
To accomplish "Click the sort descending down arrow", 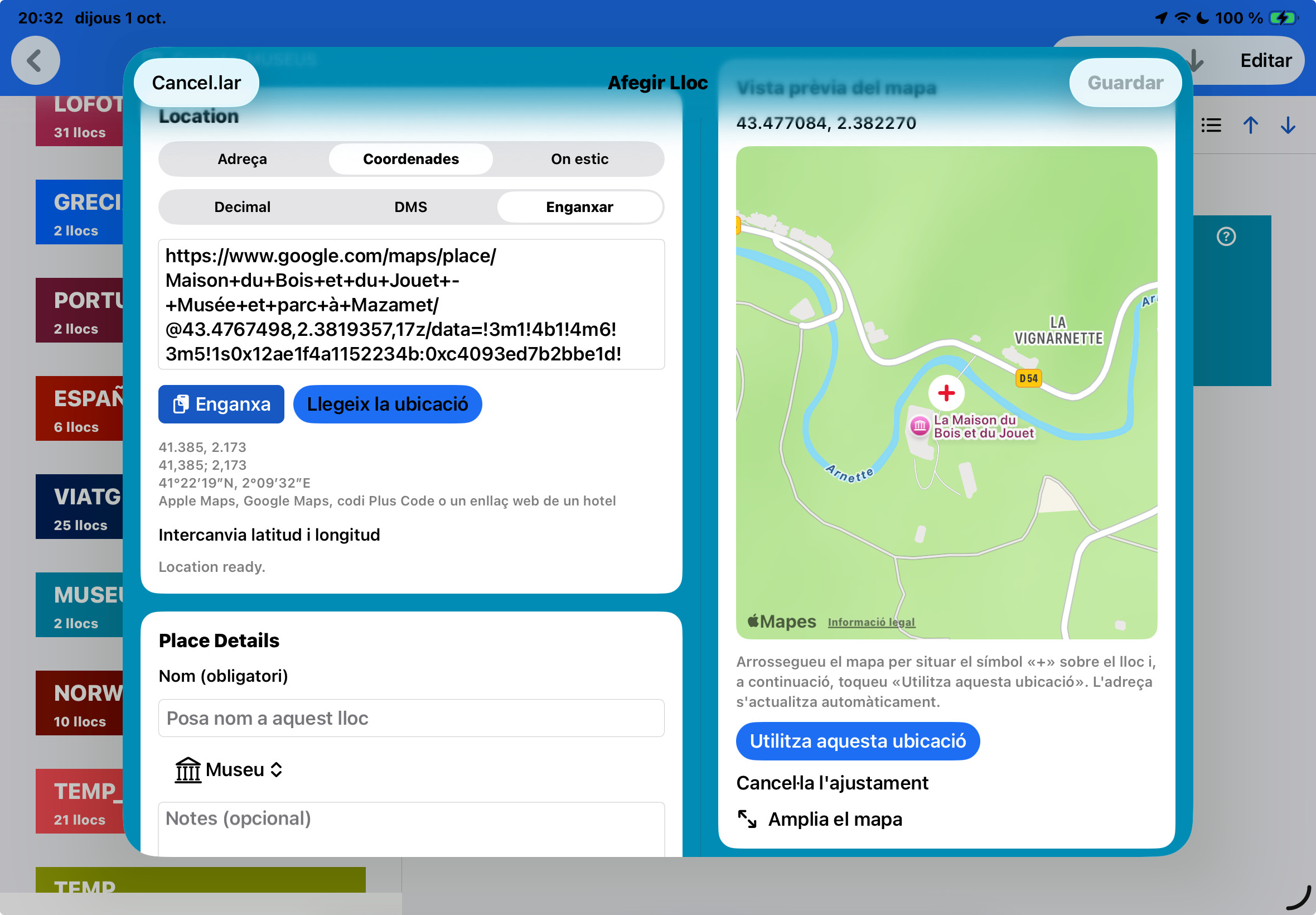I will click(x=1288, y=125).
